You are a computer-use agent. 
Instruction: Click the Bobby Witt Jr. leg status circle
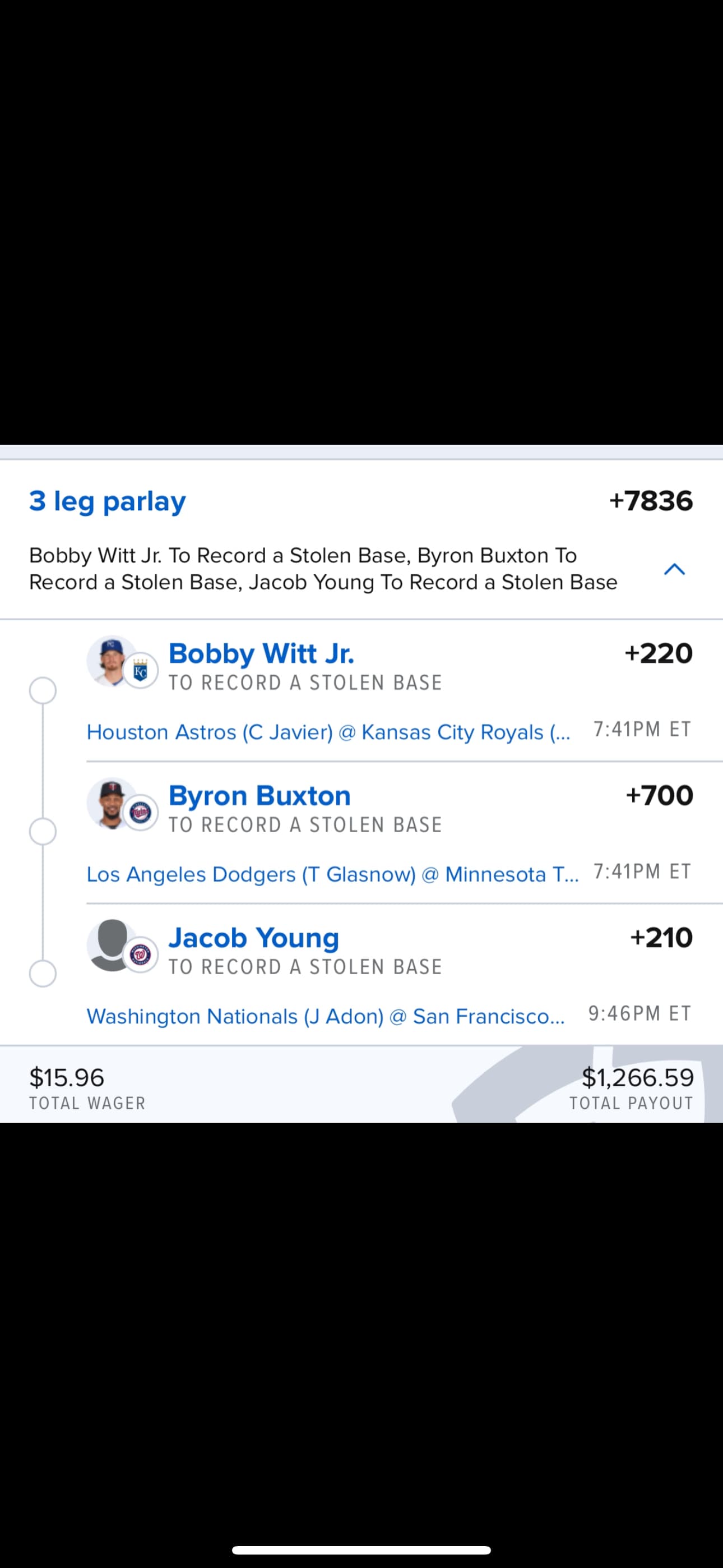[x=43, y=690]
